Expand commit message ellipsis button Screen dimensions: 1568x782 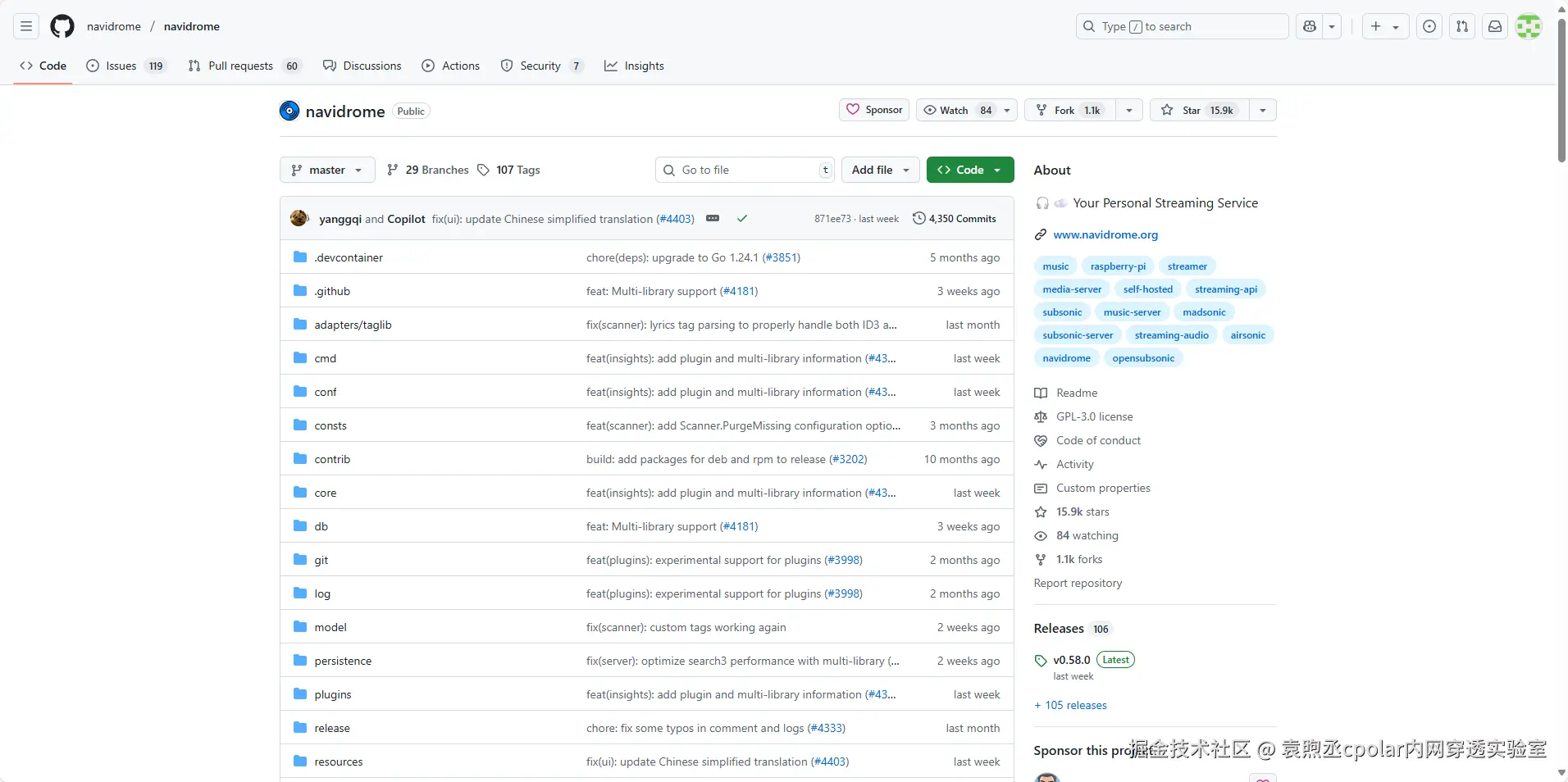click(713, 219)
